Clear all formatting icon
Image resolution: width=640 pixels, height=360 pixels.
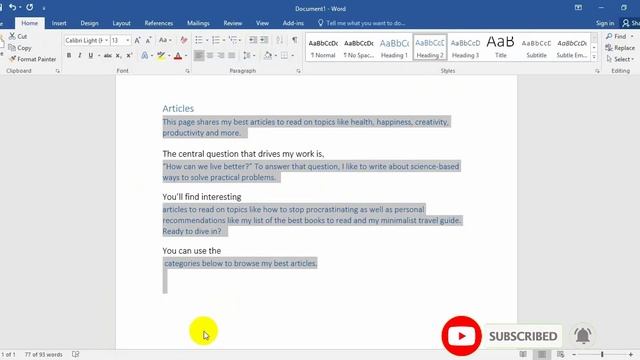point(184,40)
